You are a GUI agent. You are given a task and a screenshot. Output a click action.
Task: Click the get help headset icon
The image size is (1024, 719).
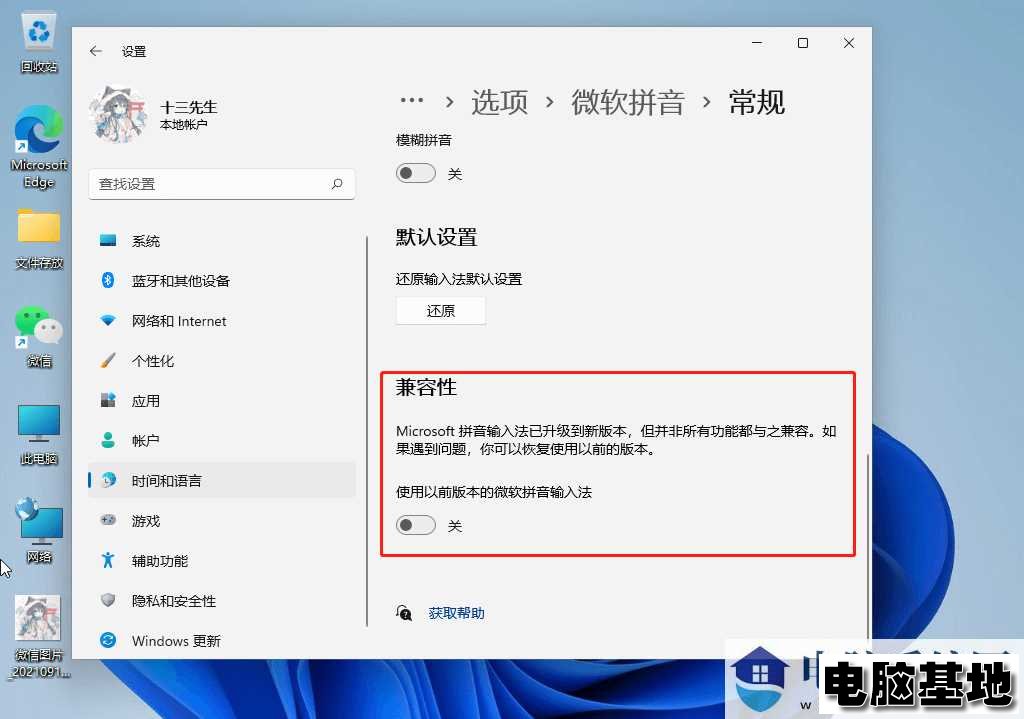tap(404, 613)
